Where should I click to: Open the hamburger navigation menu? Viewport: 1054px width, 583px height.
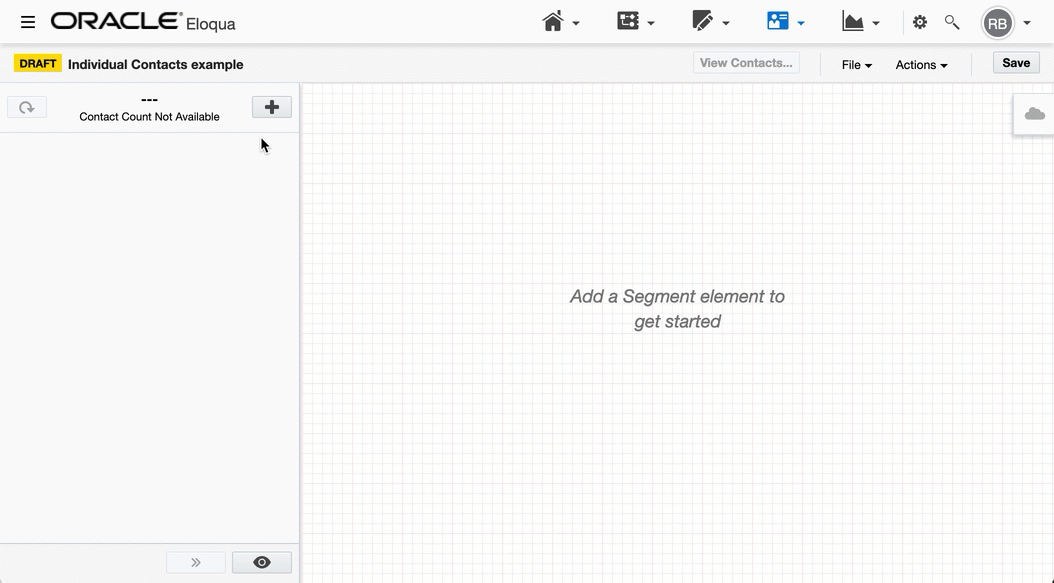coord(28,22)
